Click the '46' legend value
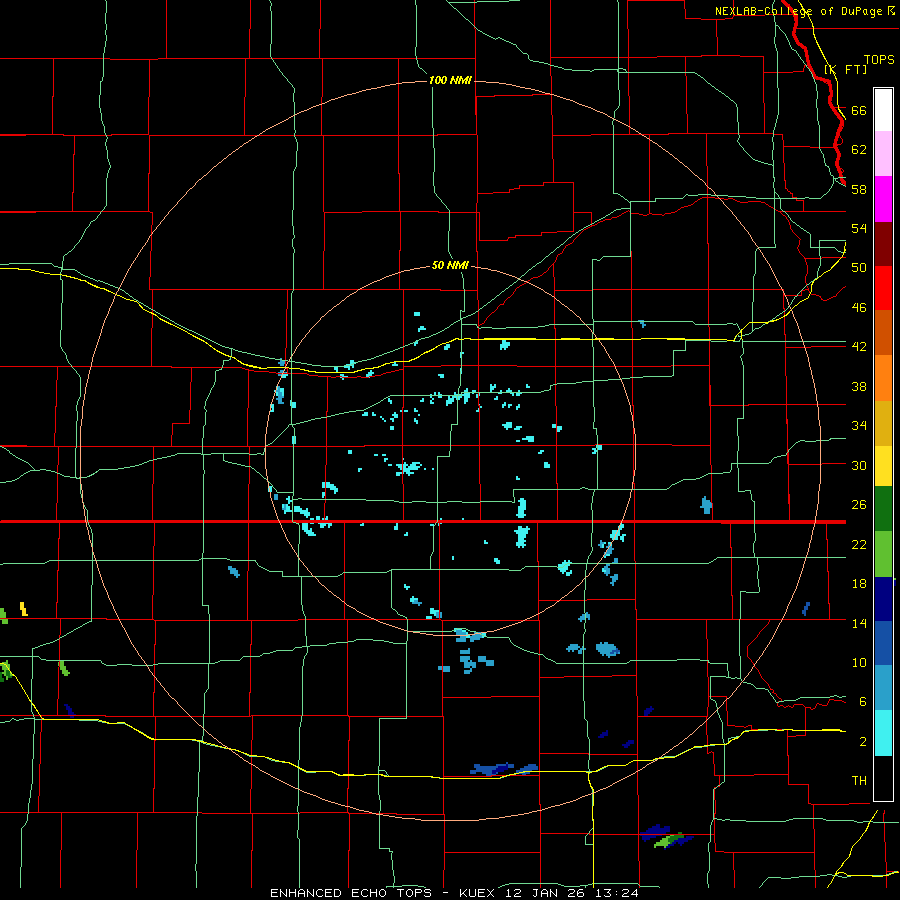Screen dimensions: 900x900 pyautogui.click(x=859, y=308)
